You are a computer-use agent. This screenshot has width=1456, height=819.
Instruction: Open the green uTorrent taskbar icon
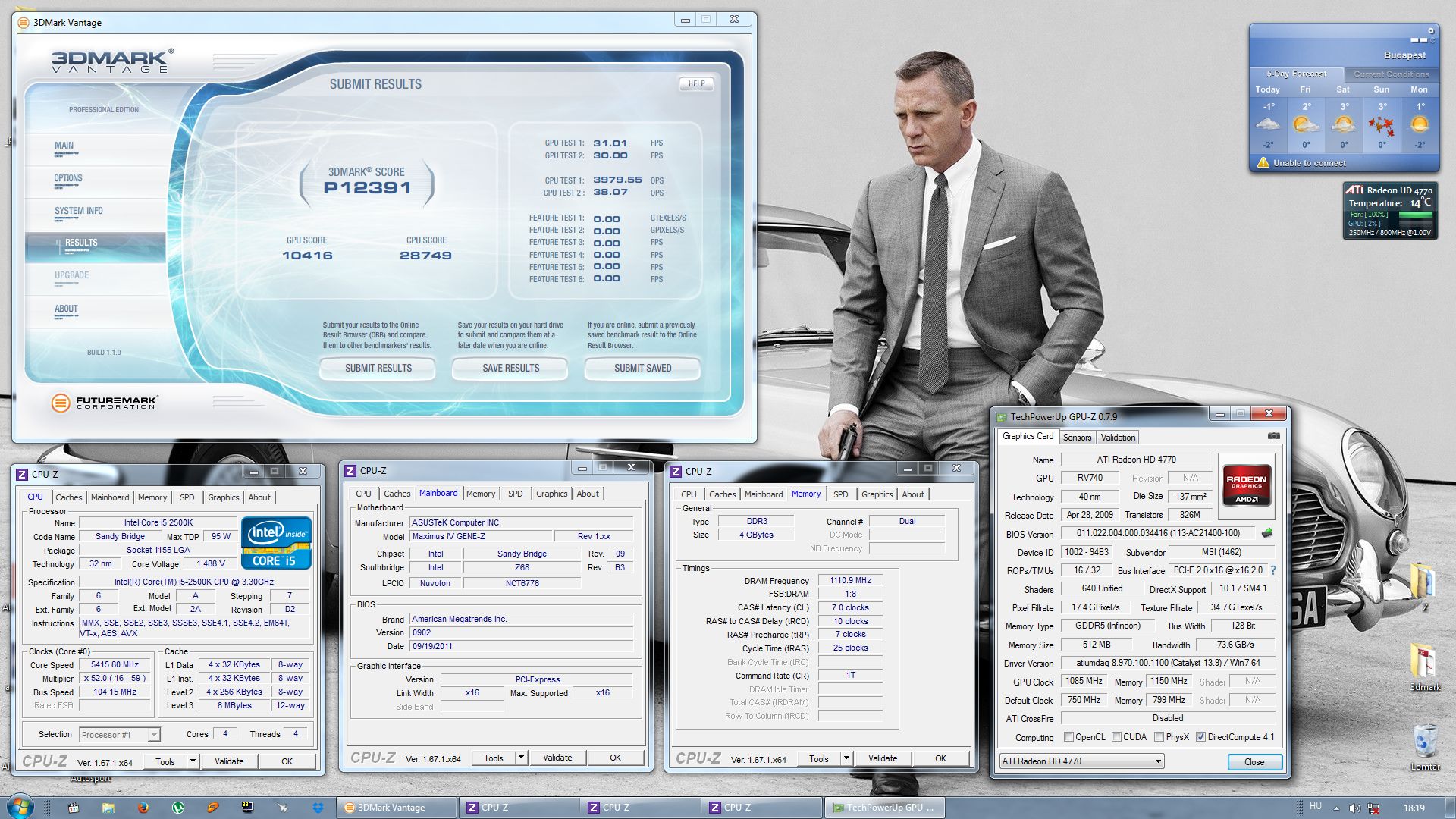coord(178,808)
